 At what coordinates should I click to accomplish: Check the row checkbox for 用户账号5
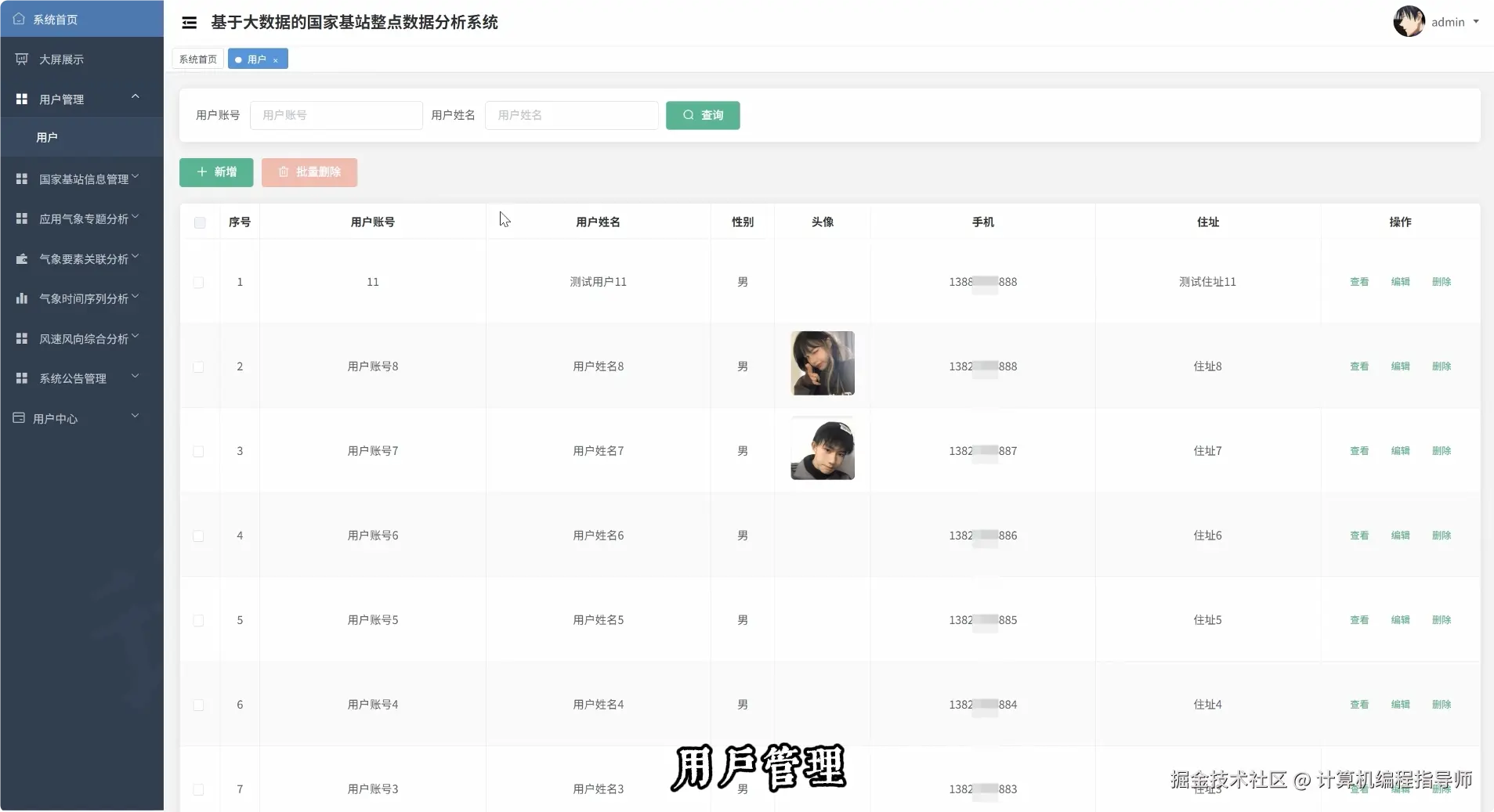coord(199,620)
